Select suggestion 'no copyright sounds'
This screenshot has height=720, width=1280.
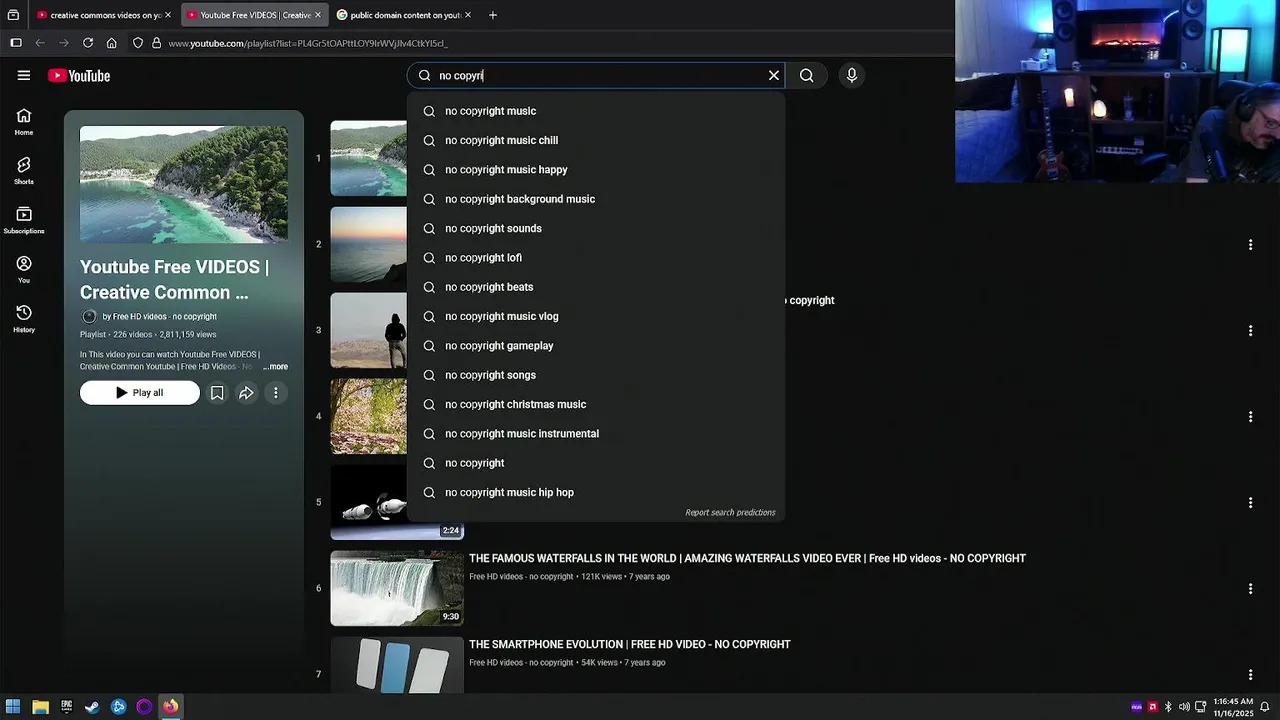pos(596,228)
